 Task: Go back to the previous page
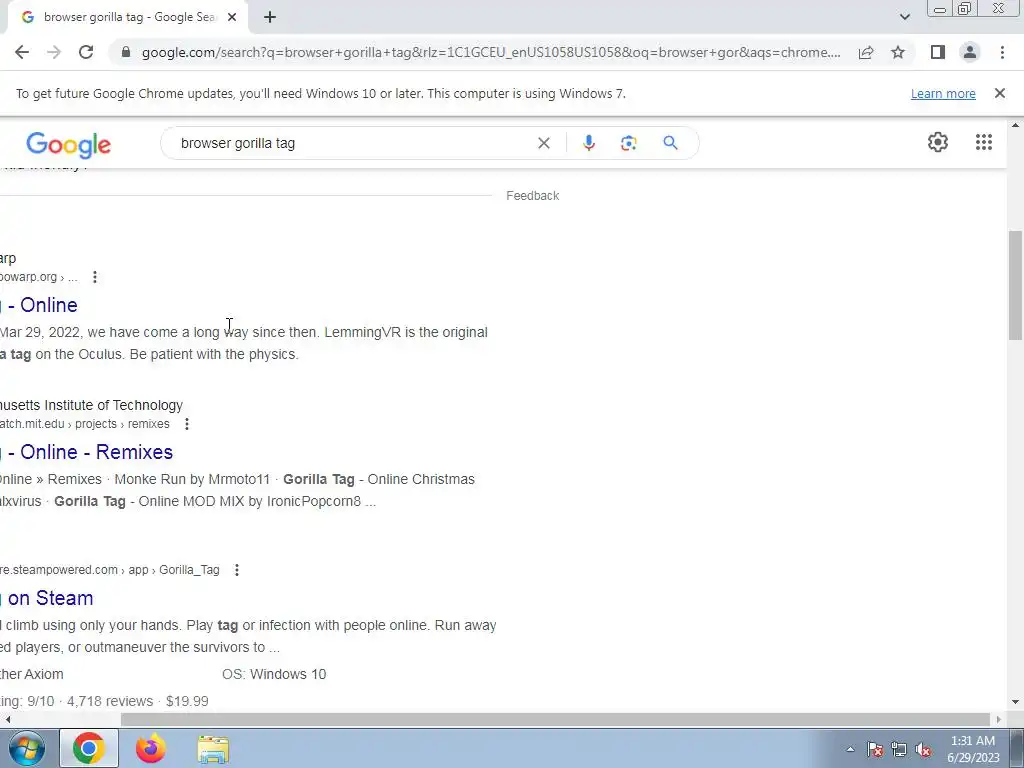(22, 52)
